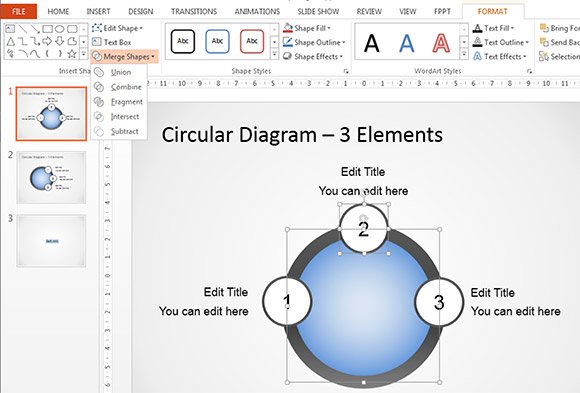Expand the Shape Fill options
This screenshot has width=580, height=393.
point(307,28)
